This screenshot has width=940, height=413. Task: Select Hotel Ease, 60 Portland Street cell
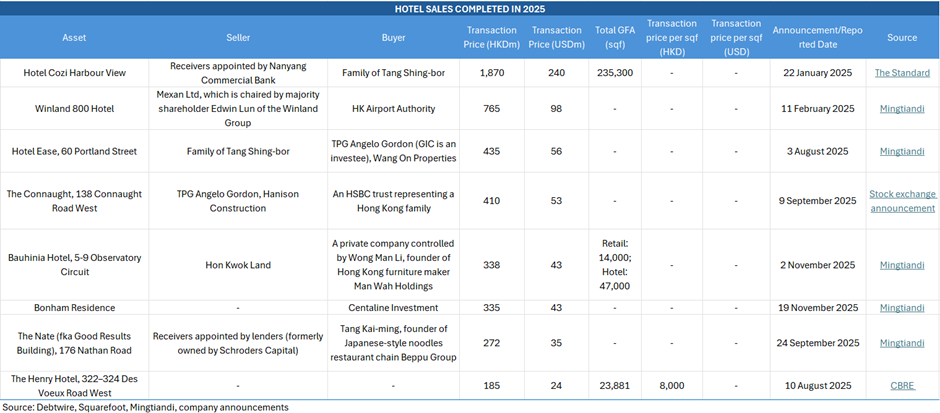click(x=74, y=151)
